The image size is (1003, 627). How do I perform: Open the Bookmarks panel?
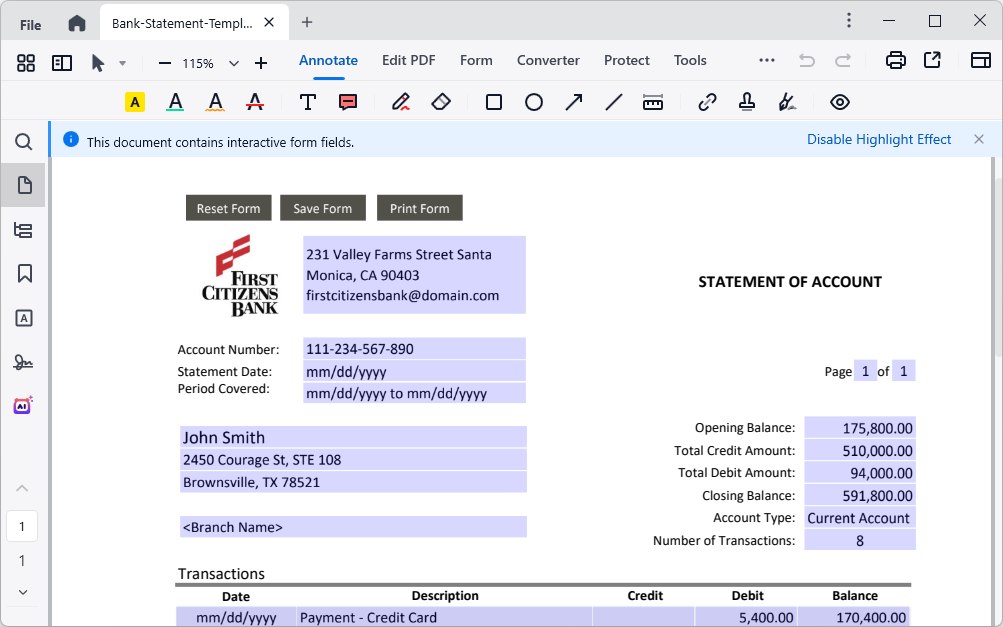[x=23, y=273]
